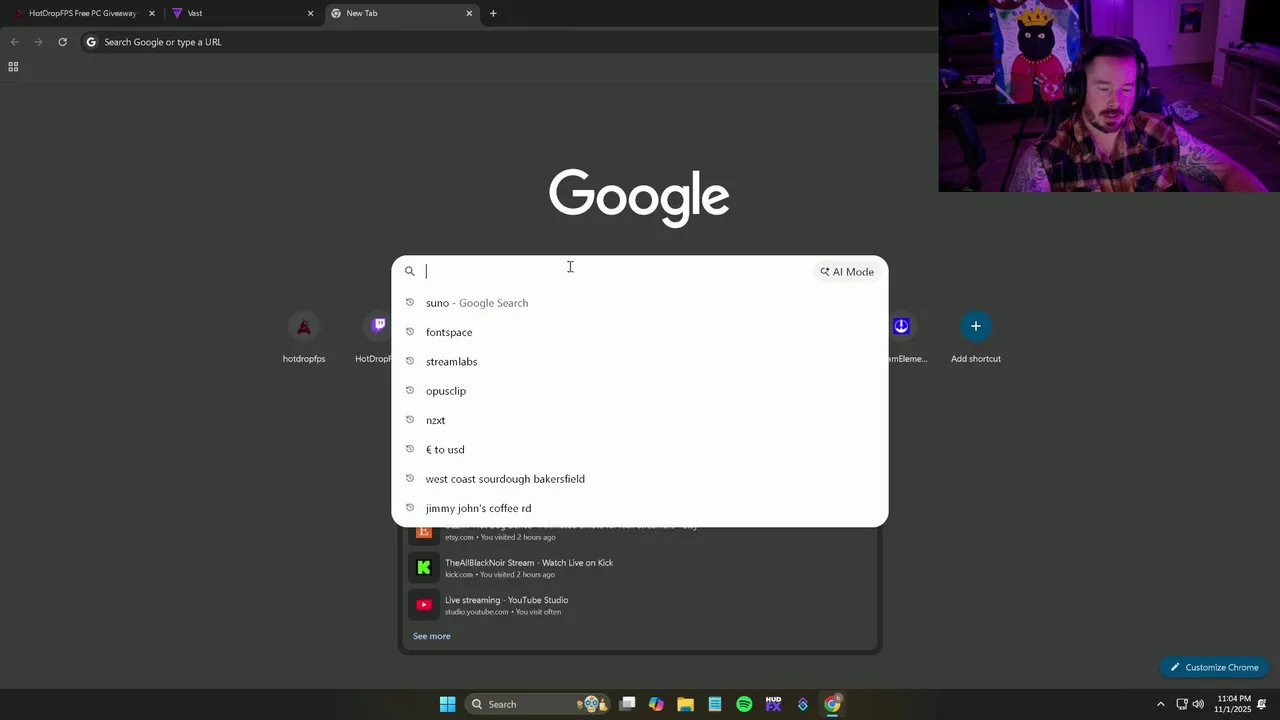Click See more under recent visits
This screenshot has width=1280, height=720.
[x=432, y=636]
